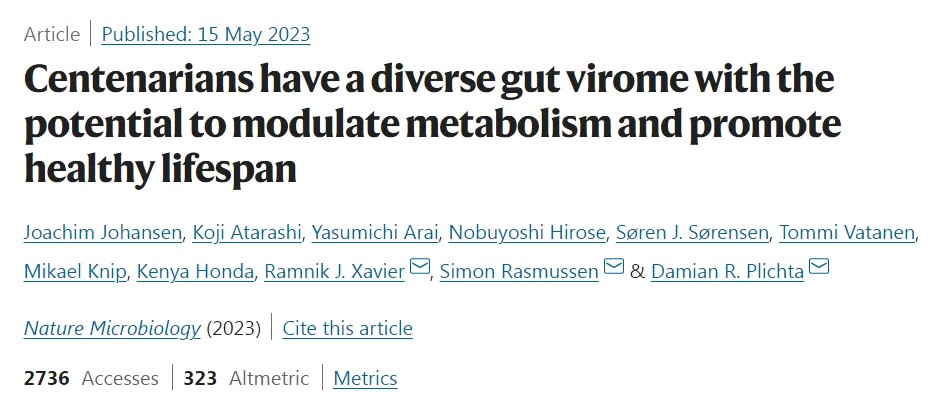Click the envelope icon next to Simon Rasmussen
Screen dimensions: 948x405
click(x=614, y=266)
